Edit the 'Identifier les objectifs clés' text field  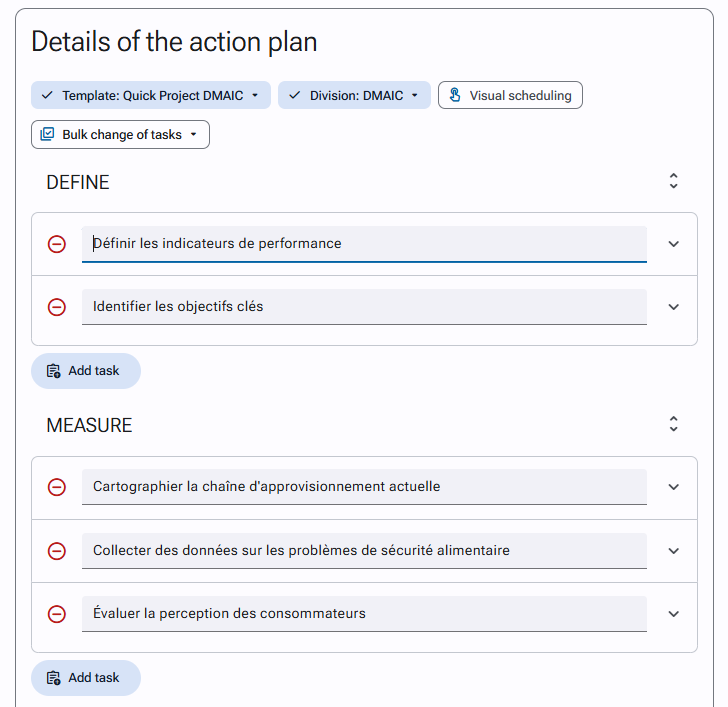pos(364,307)
